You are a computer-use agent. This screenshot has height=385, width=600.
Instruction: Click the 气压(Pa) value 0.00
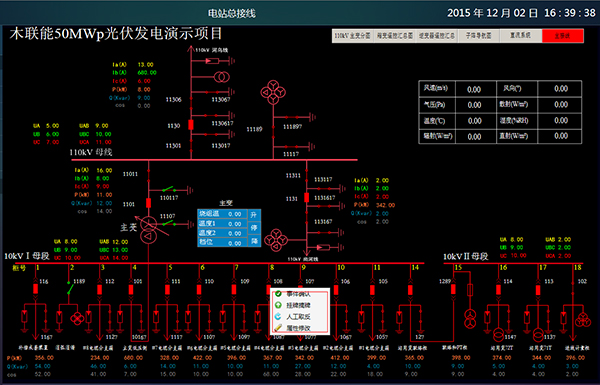click(x=474, y=105)
